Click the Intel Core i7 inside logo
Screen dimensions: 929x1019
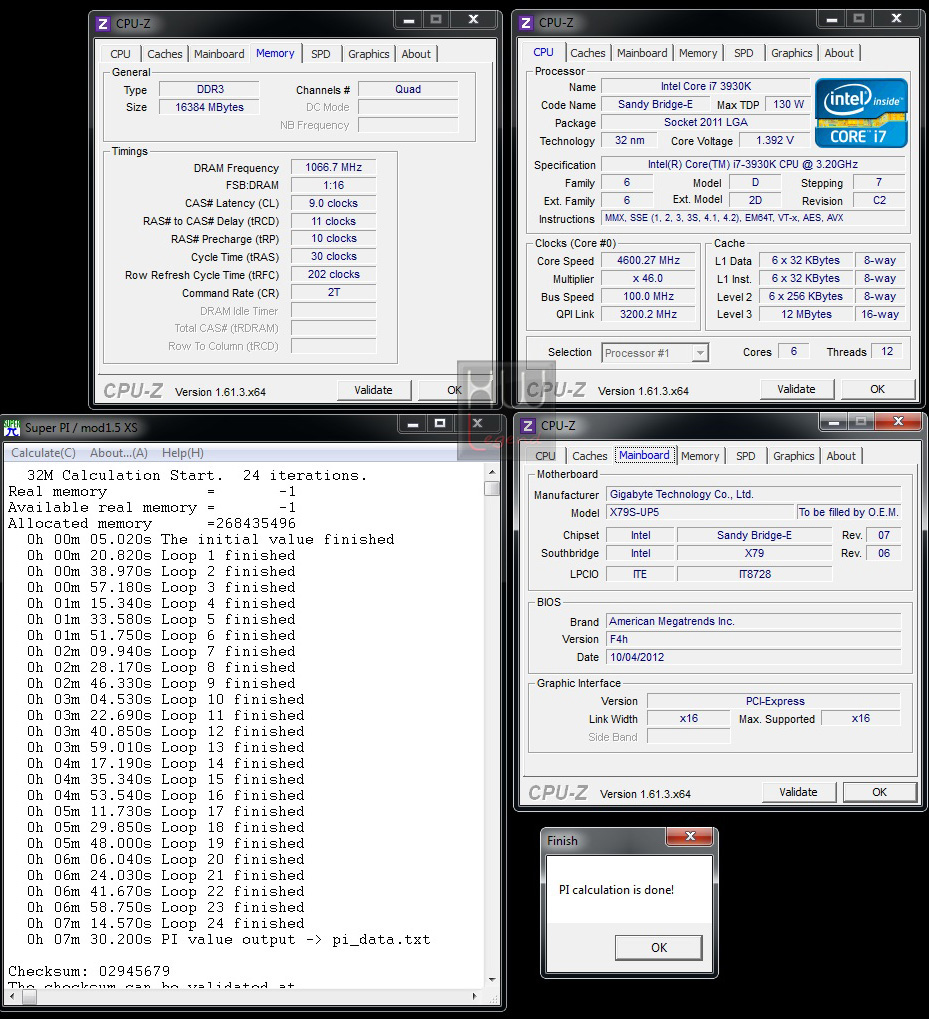[x=861, y=113]
